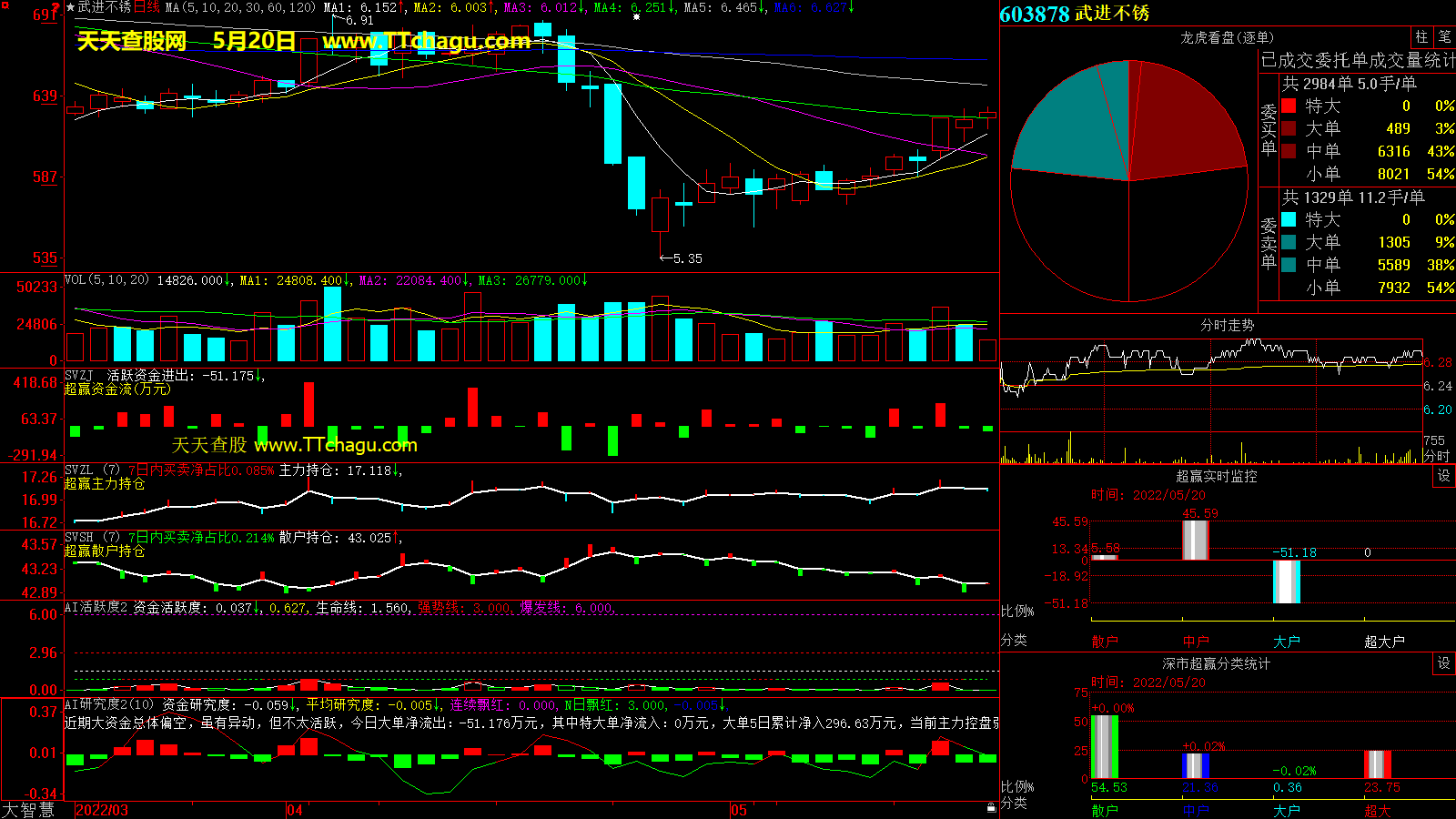1456x819 pixels.
Task: Open the 日线 period selector
Action: tap(147, 7)
